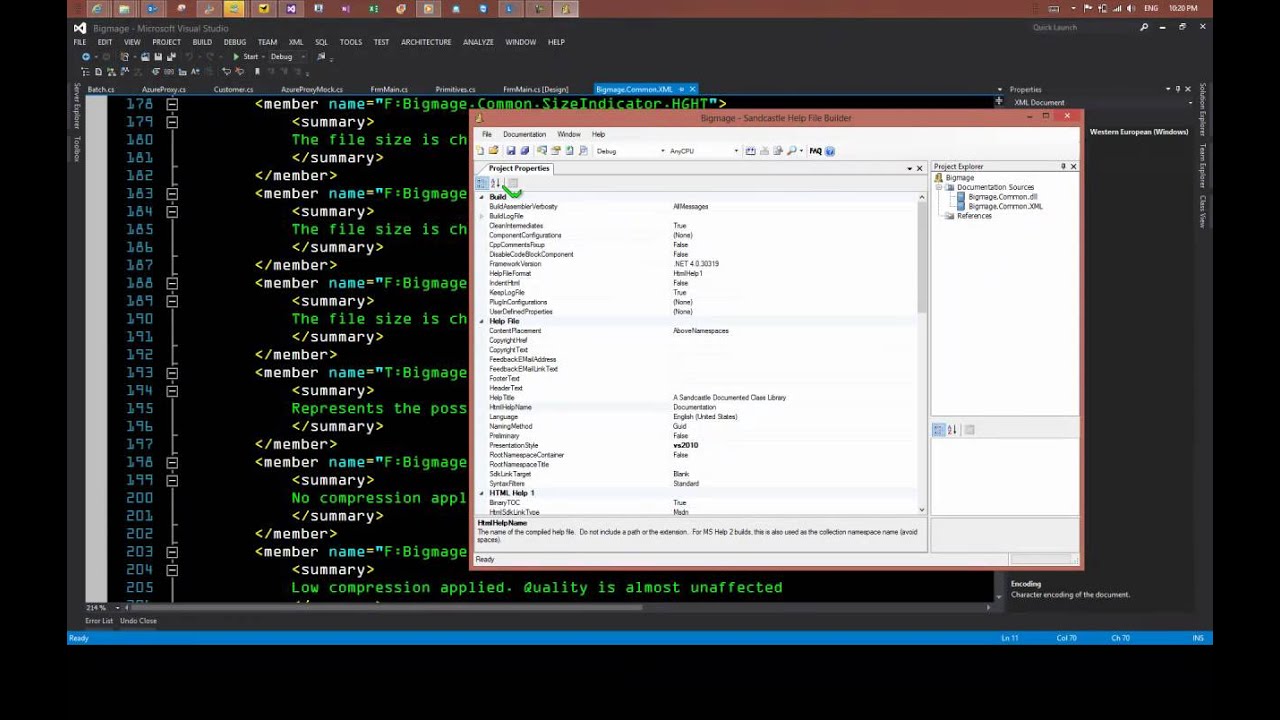Collapse XML member node at line 178
This screenshot has width=1280, height=720.
coord(172,104)
